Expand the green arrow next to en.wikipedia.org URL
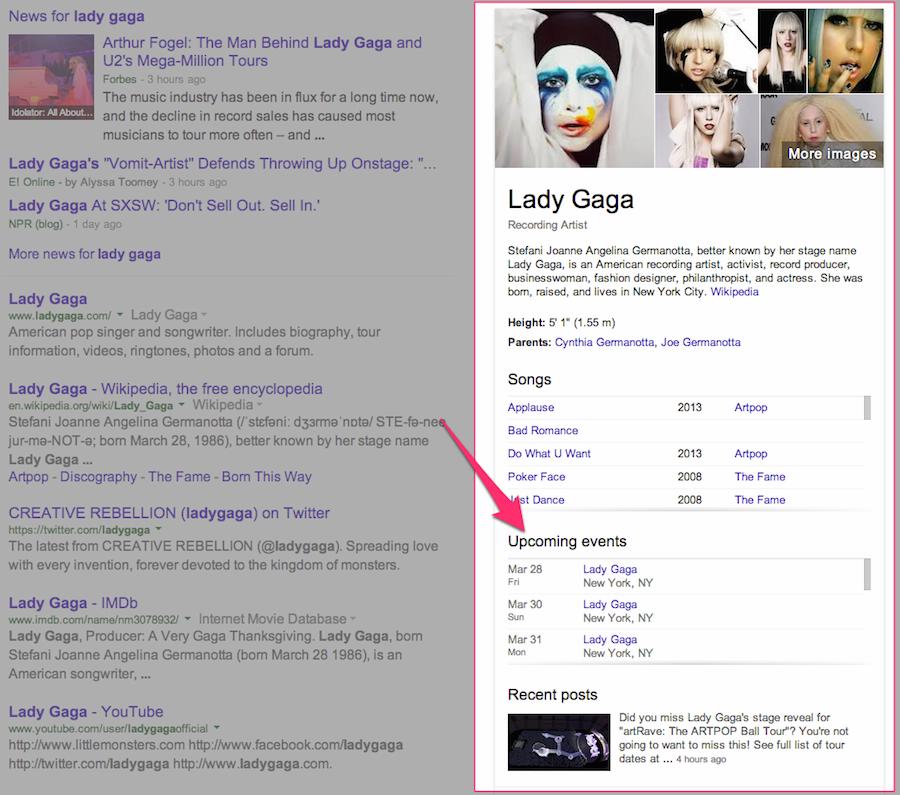Screen dimensions: 900x795 click(181, 406)
